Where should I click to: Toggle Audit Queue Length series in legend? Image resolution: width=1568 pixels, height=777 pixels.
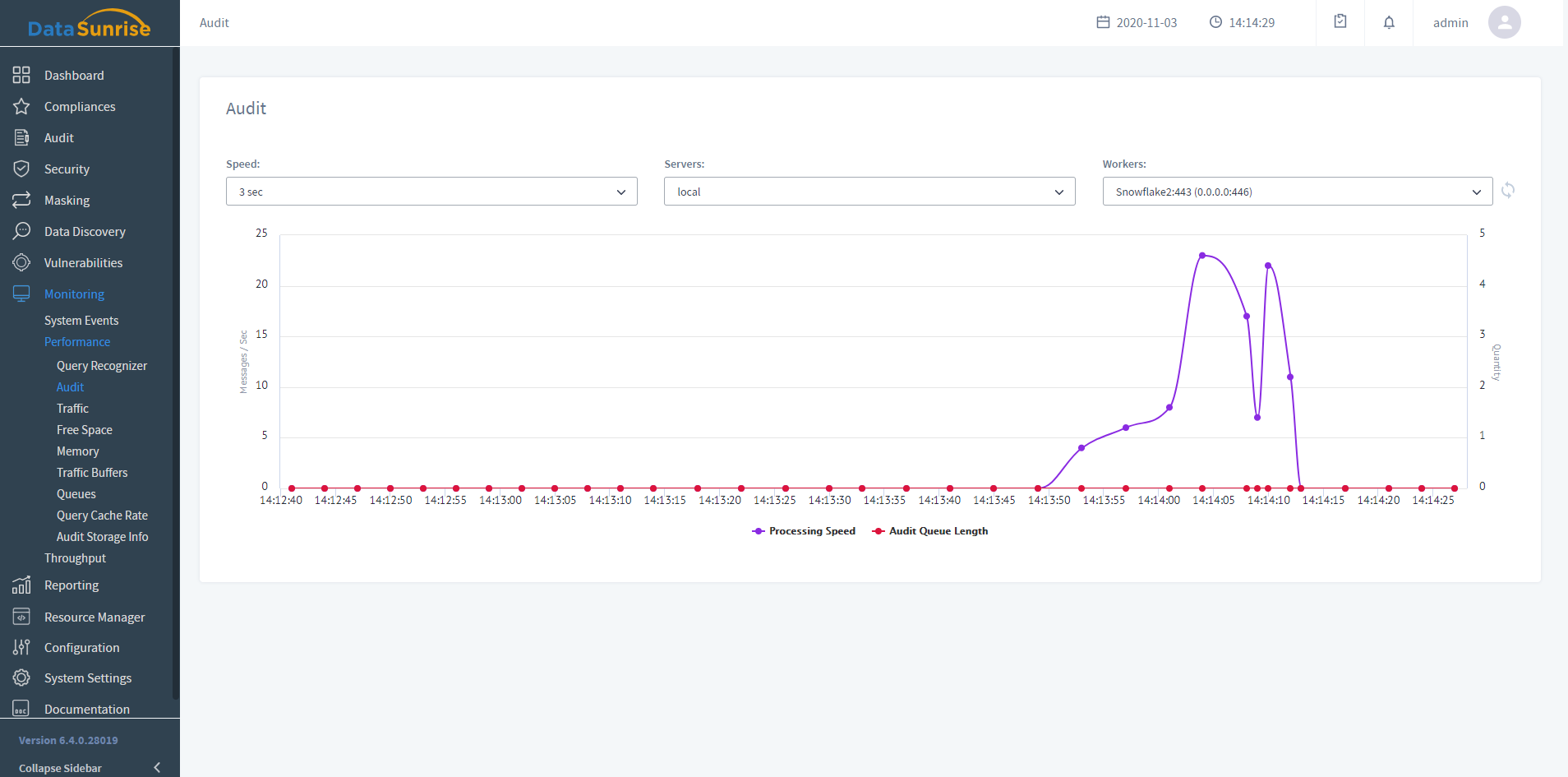coord(930,531)
